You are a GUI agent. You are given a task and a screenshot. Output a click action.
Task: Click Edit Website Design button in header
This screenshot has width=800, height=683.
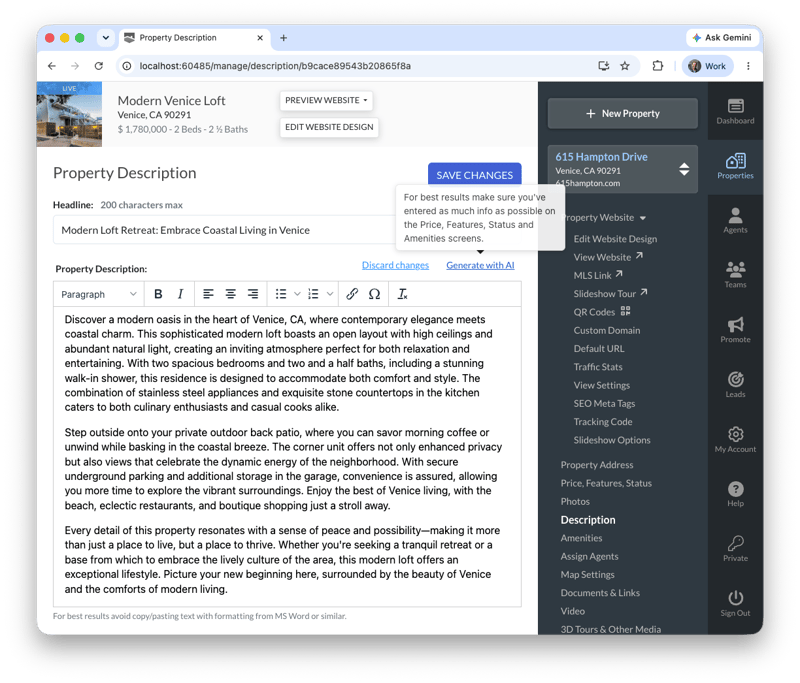[x=329, y=127]
